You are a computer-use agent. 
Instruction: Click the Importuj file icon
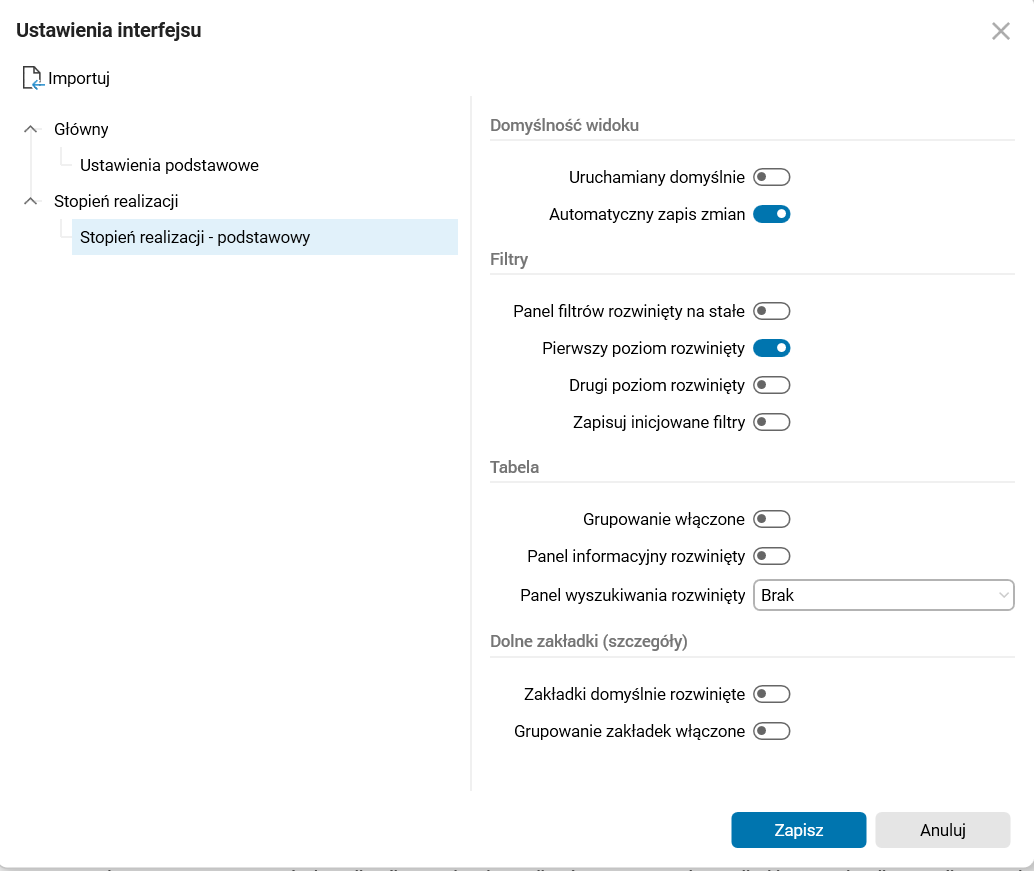point(33,78)
